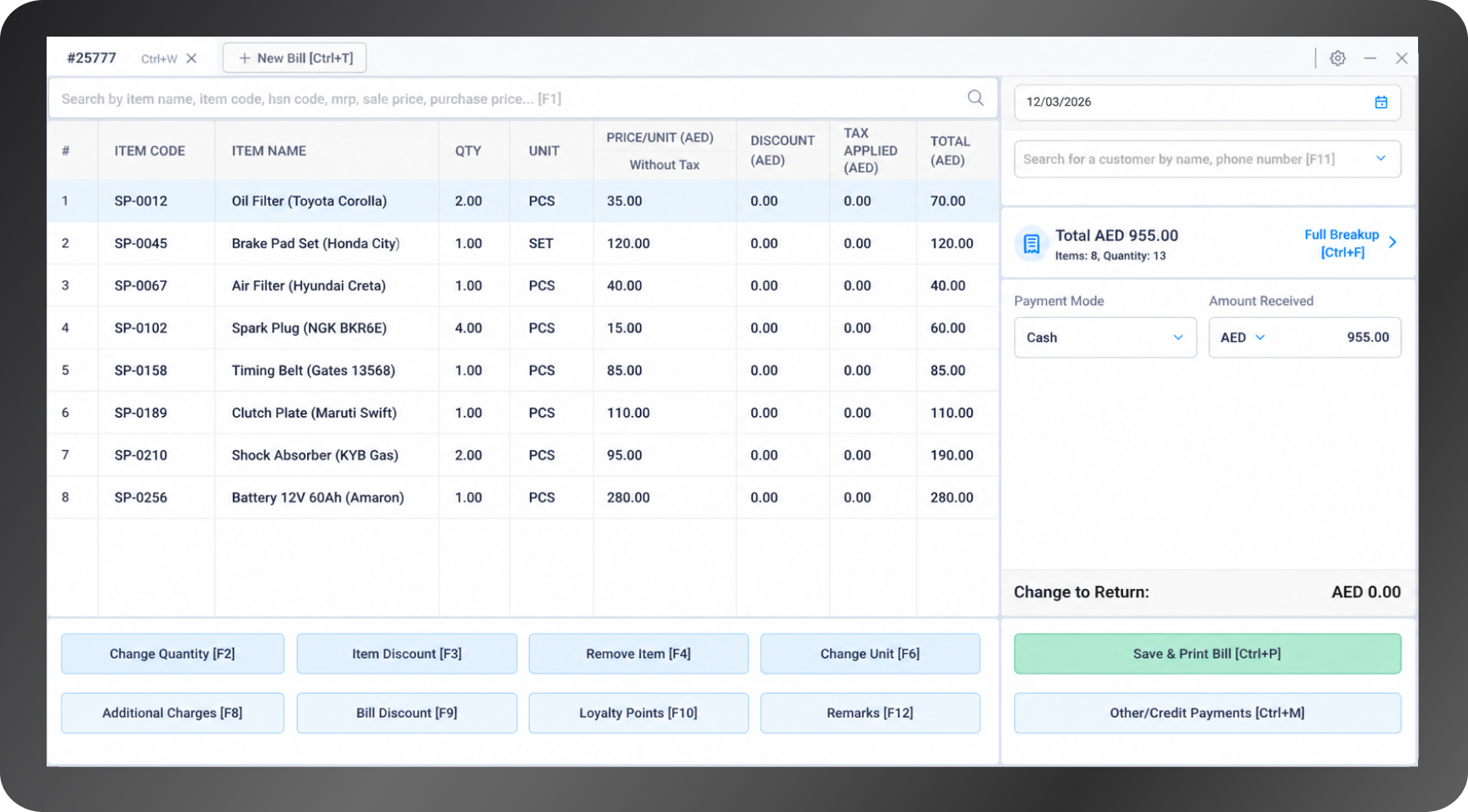Open Other/Credit Payments button

point(1207,713)
